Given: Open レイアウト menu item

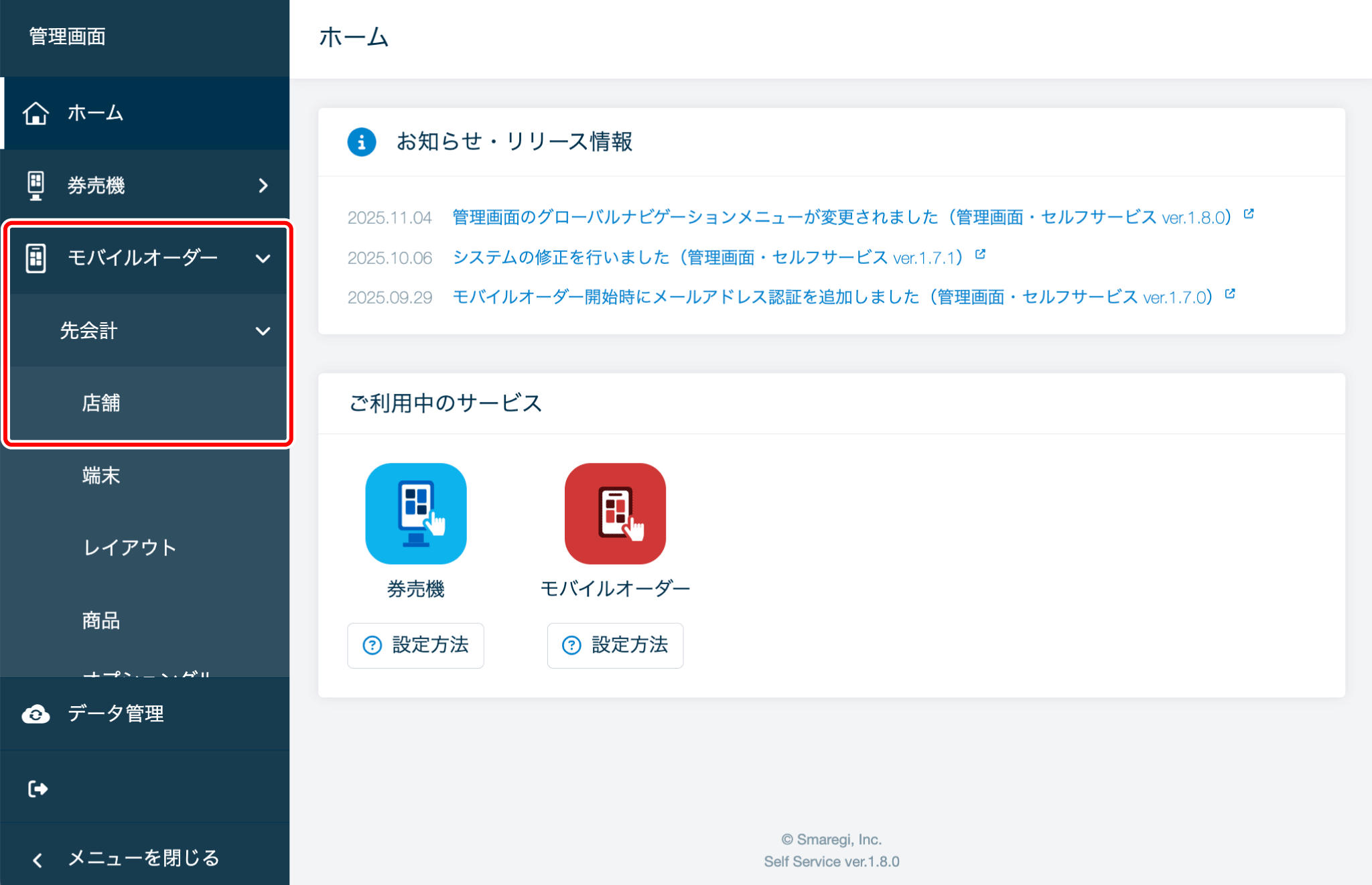Looking at the screenshot, I should pos(130,547).
